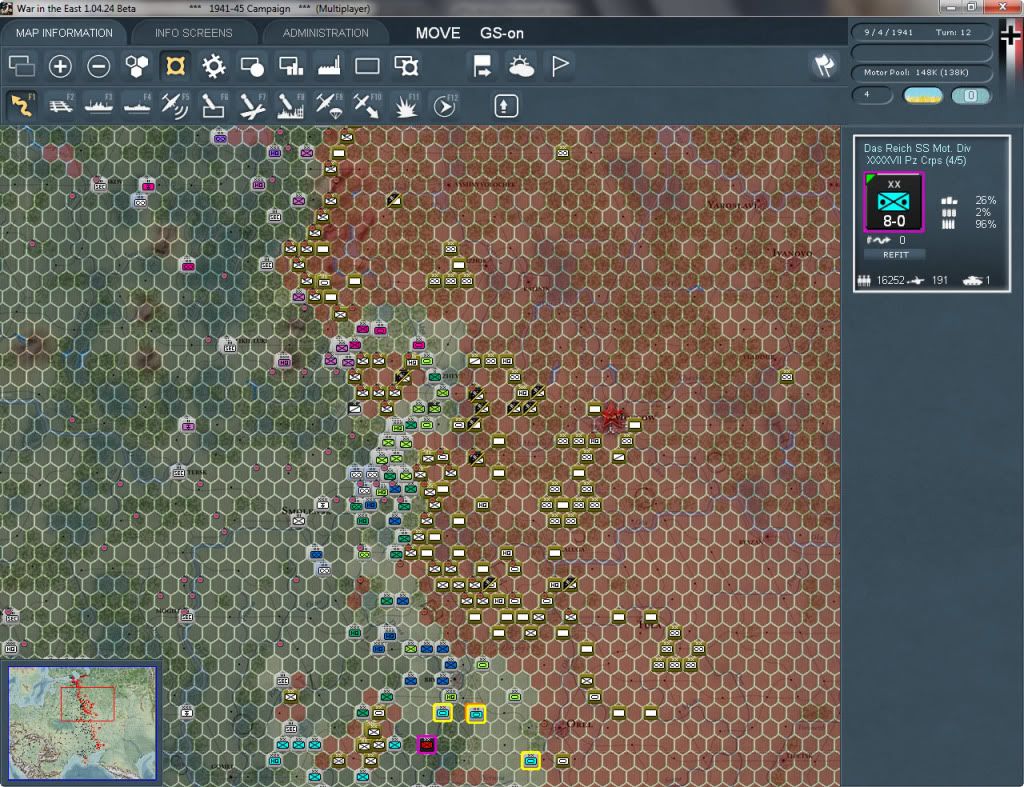Zoom in the map with plus icon
1024x787 pixels.
[x=60, y=66]
